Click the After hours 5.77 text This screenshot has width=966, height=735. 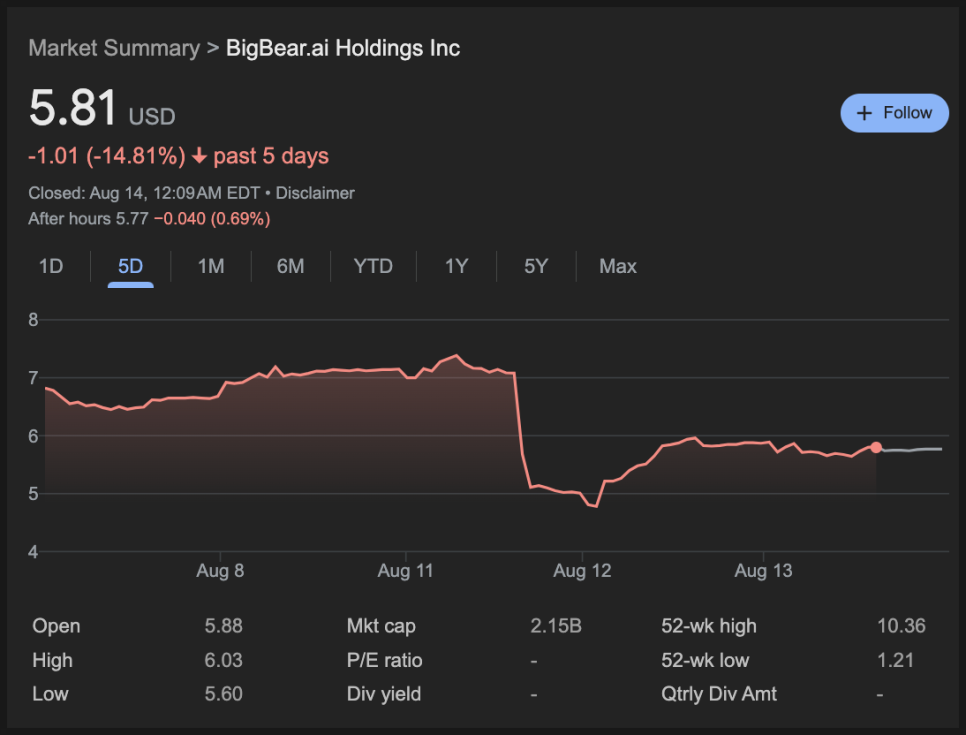point(88,219)
